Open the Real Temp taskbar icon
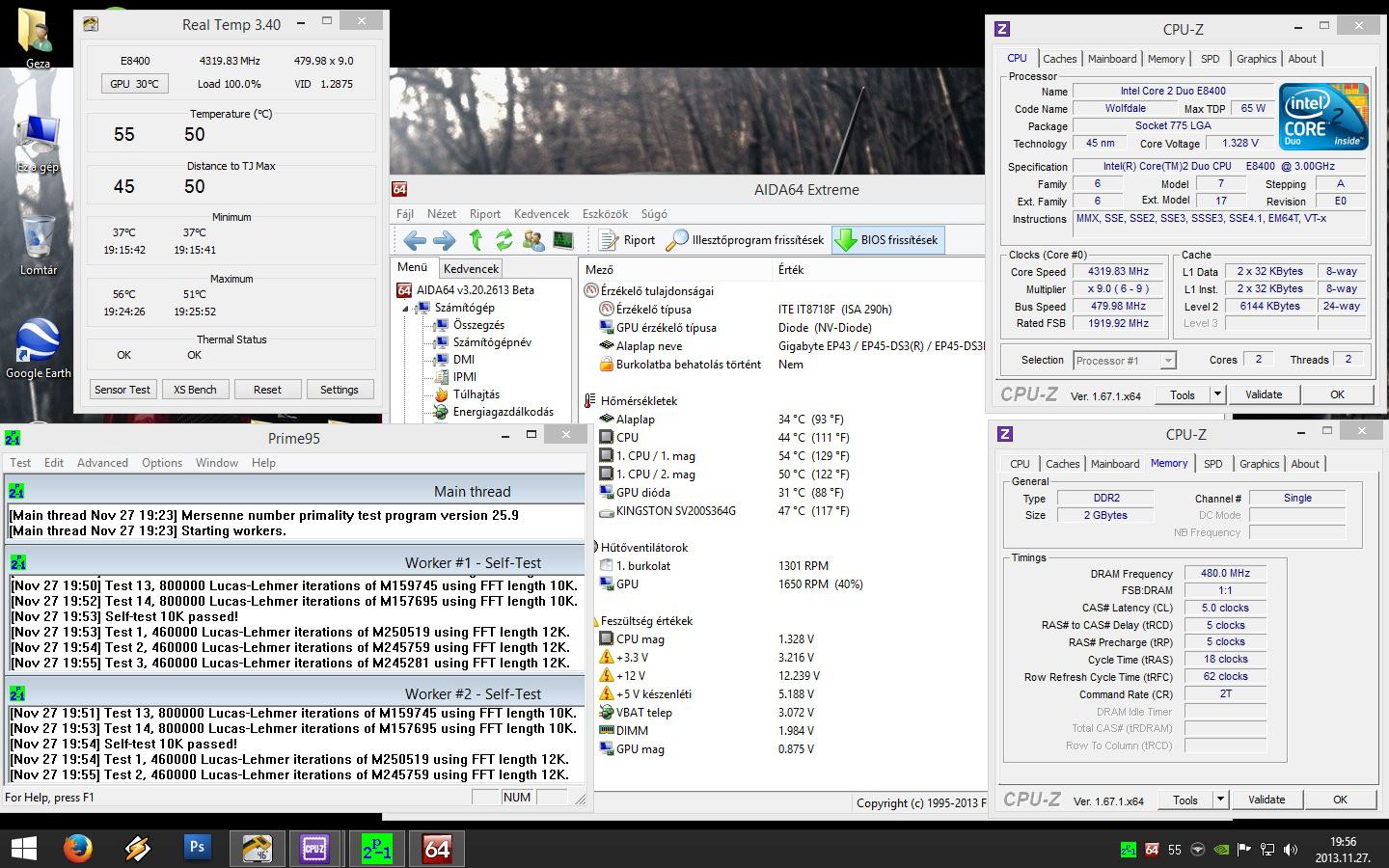This screenshot has width=1389, height=868. tap(257, 848)
